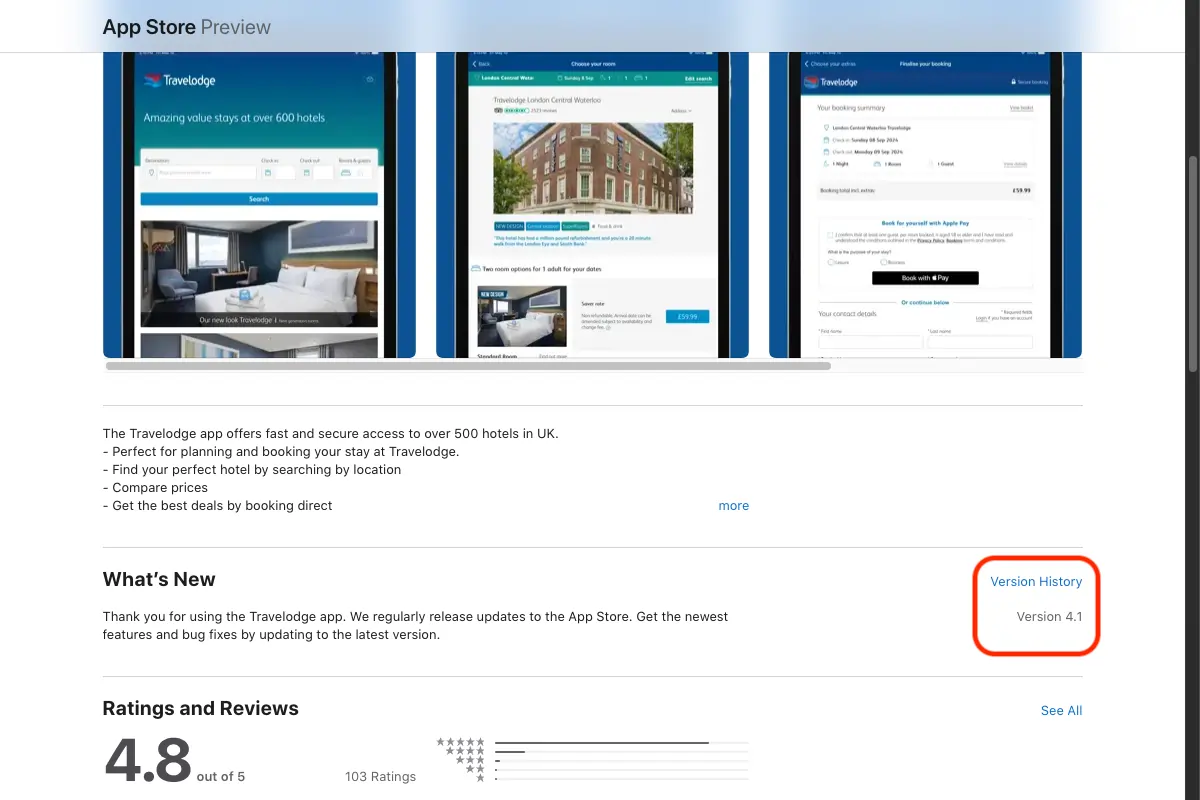Select the Leisure radio button

click(x=830, y=262)
